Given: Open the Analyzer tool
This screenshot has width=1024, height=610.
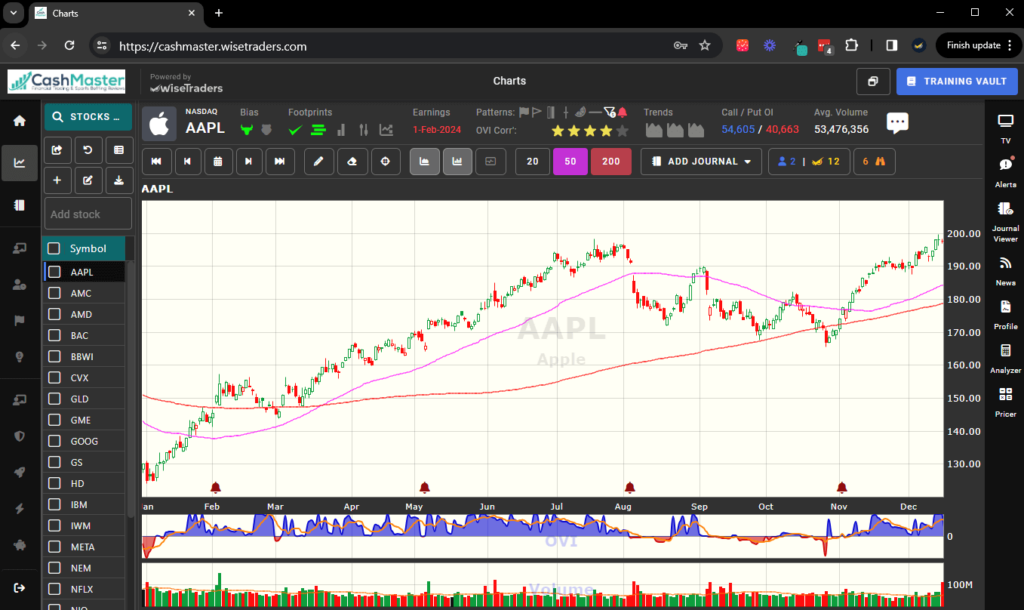Looking at the screenshot, I should coord(1005,352).
